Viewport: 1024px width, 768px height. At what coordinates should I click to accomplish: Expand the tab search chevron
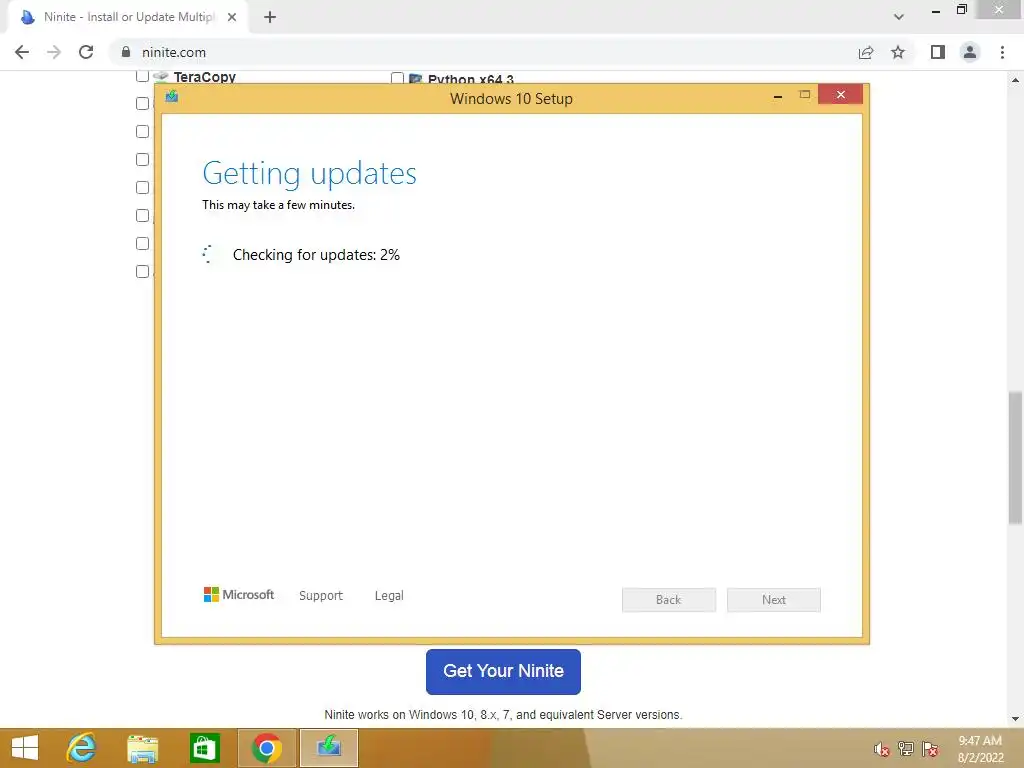pyautogui.click(x=899, y=18)
